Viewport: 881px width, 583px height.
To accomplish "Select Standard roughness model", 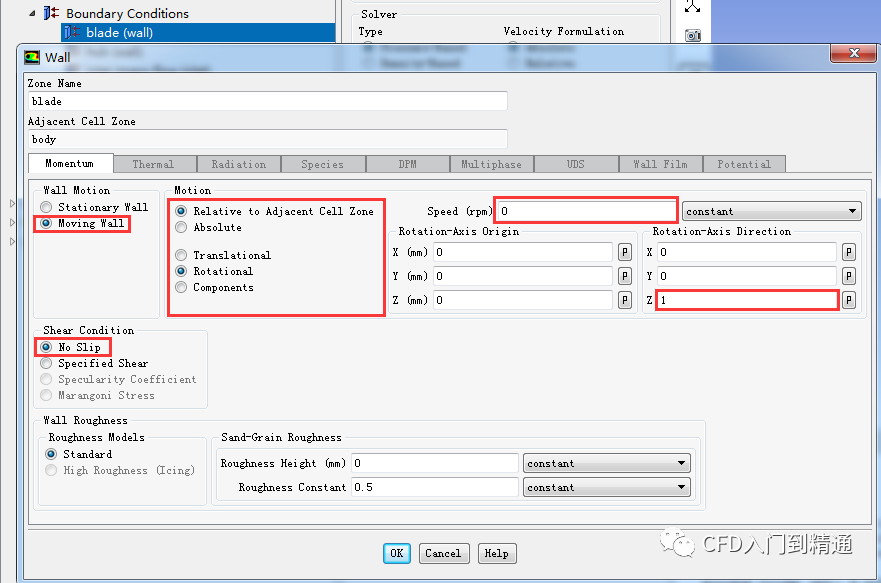I will (51, 454).
